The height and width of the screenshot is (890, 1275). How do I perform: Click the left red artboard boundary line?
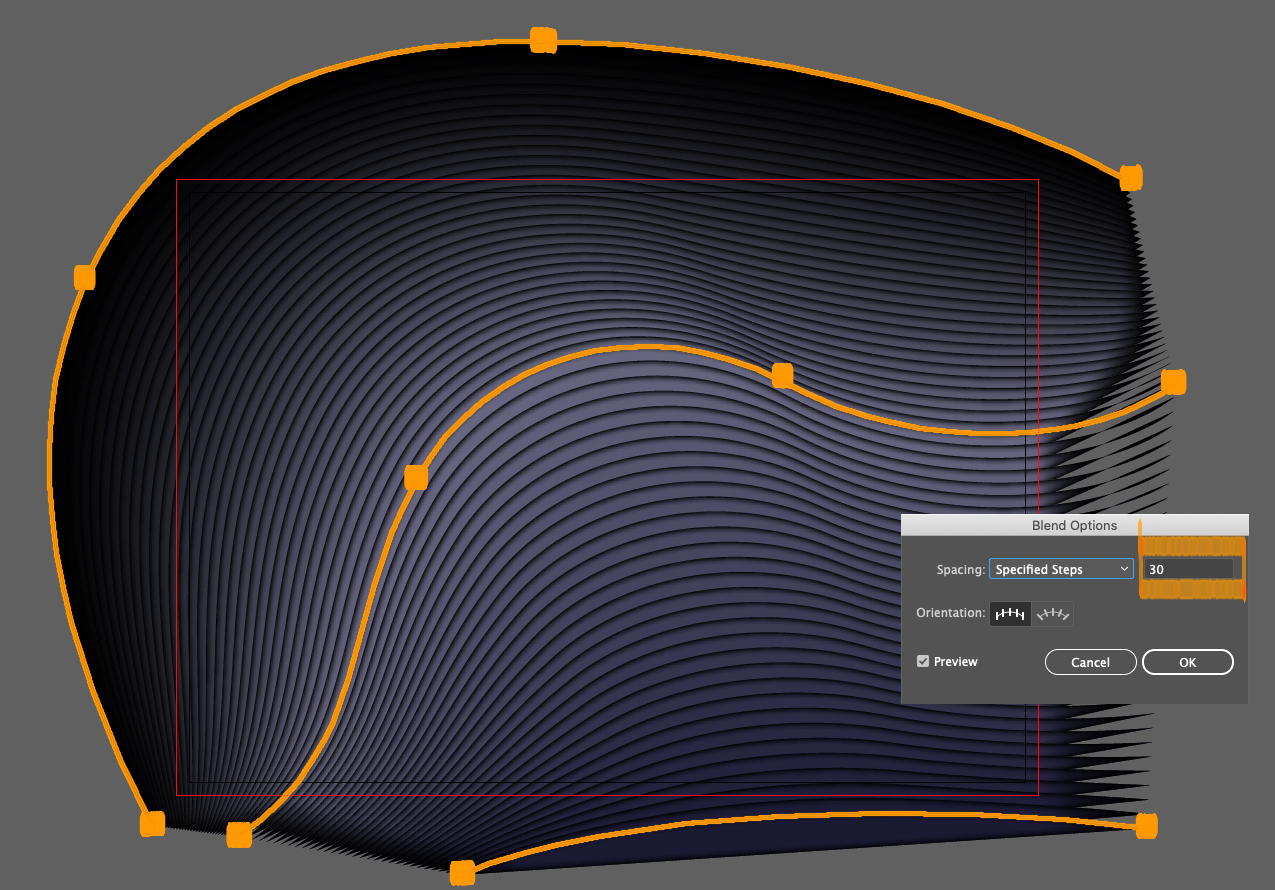click(x=177, y=450)
